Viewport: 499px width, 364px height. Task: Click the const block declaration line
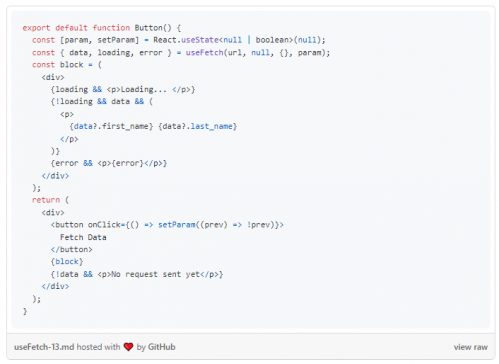click(67, 65)
